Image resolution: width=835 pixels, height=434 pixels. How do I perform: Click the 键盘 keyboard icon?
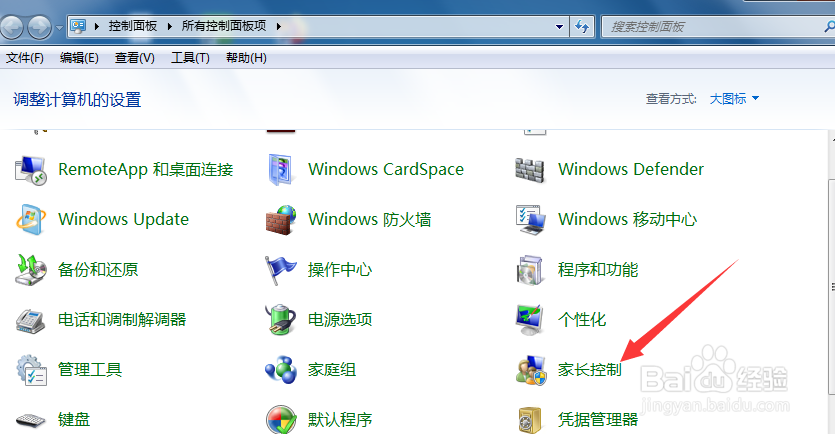point(30,420)
